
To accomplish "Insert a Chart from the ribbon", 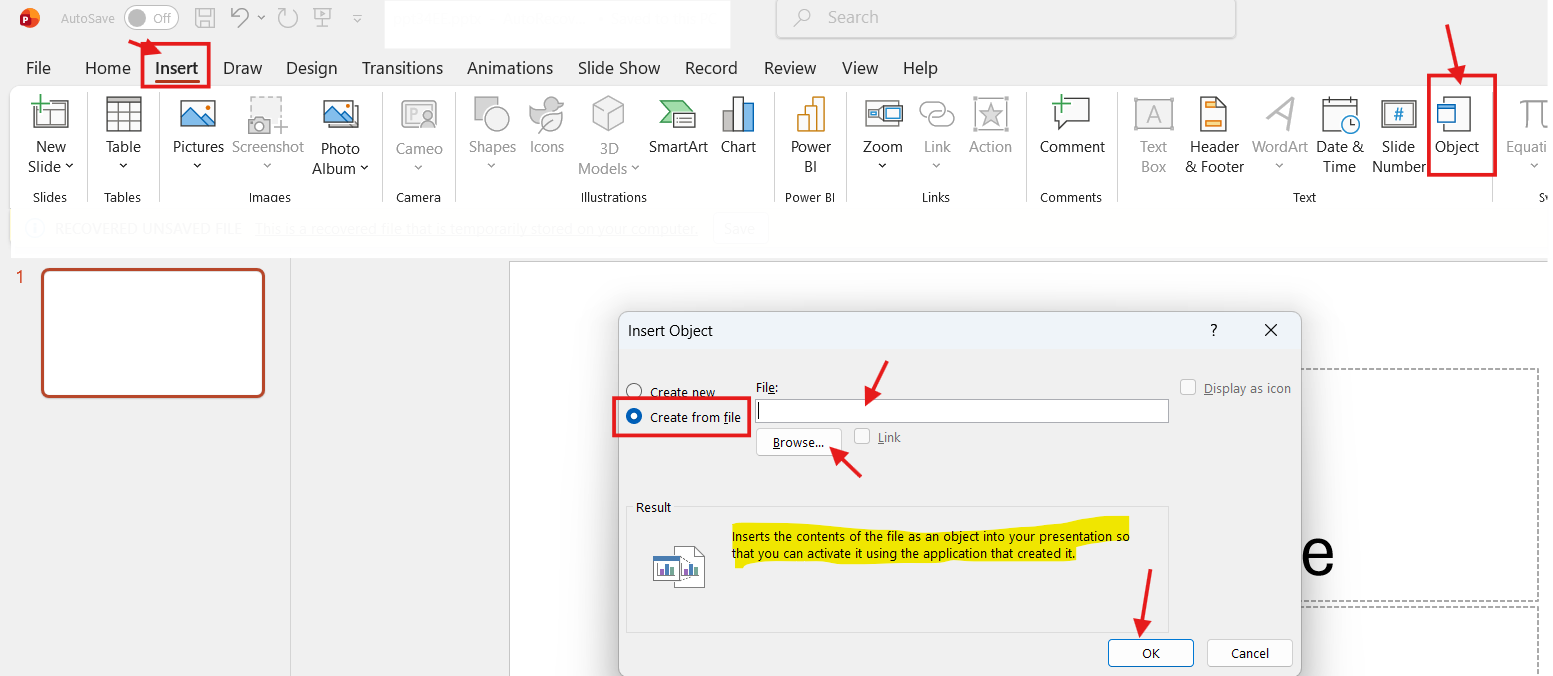I will click(x=738, y=114).
